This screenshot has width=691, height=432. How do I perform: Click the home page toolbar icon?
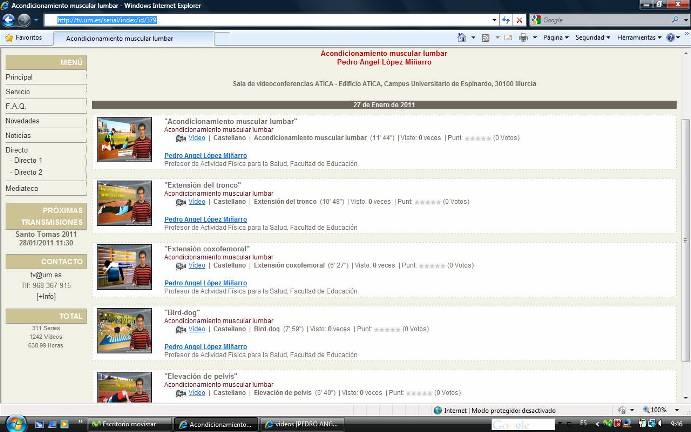462,38
